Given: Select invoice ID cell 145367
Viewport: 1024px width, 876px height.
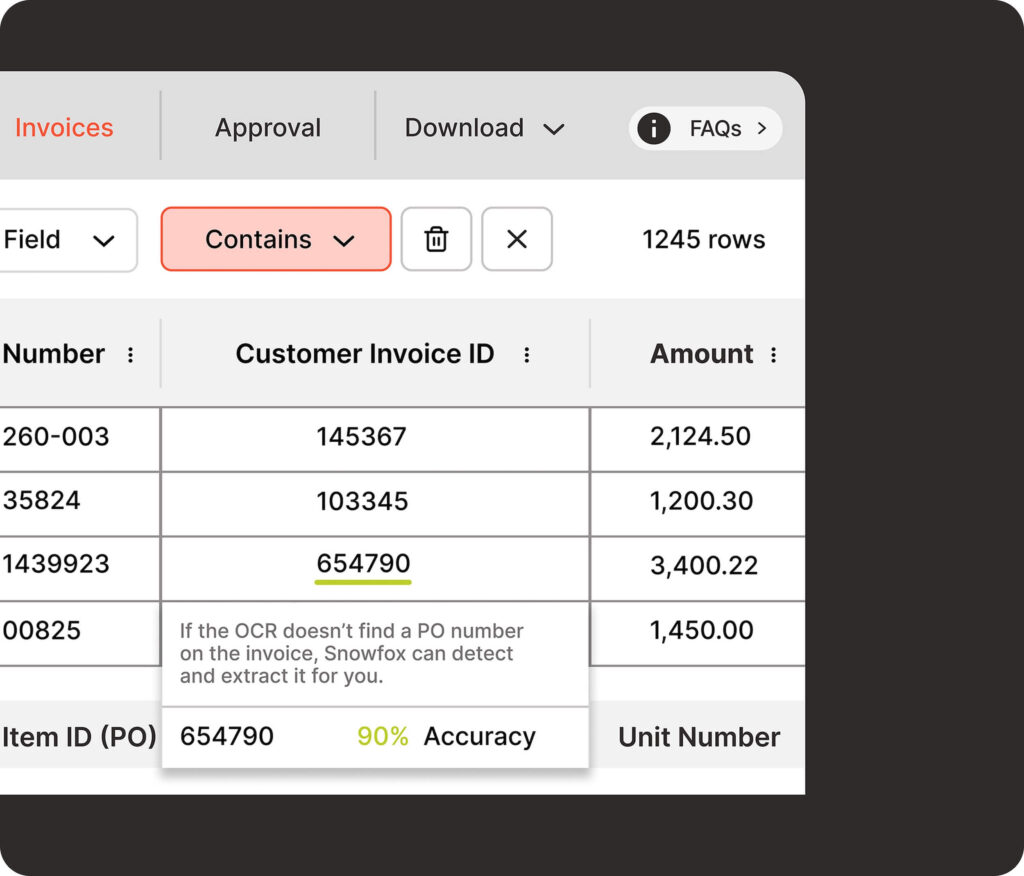Looking at the screenshot, I should point(362,437).
